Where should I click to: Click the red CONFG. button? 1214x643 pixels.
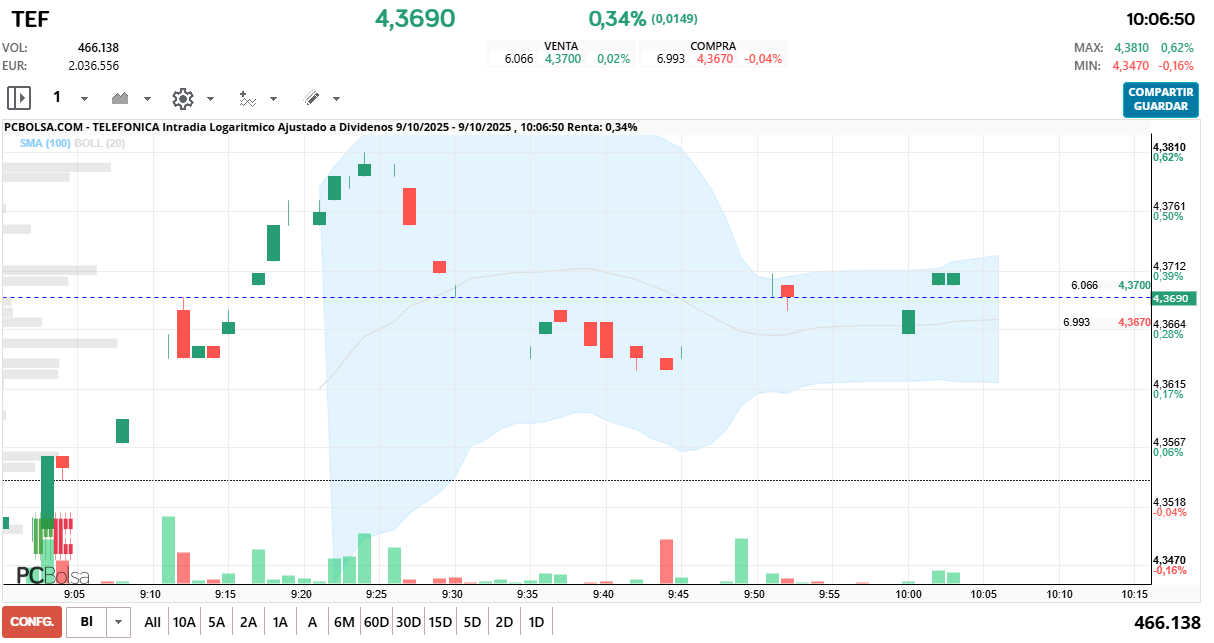click(32, 622)
